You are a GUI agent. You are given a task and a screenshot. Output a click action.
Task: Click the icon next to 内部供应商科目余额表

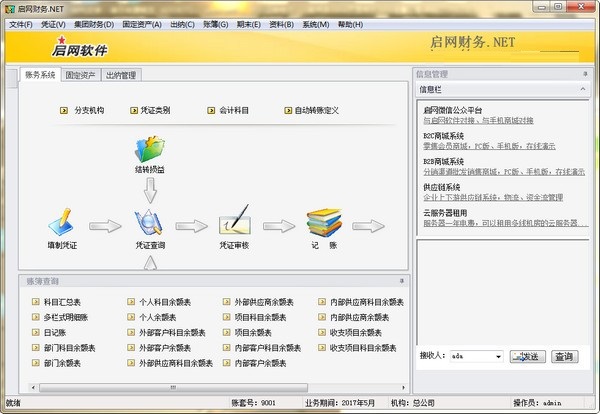[322, 302]
